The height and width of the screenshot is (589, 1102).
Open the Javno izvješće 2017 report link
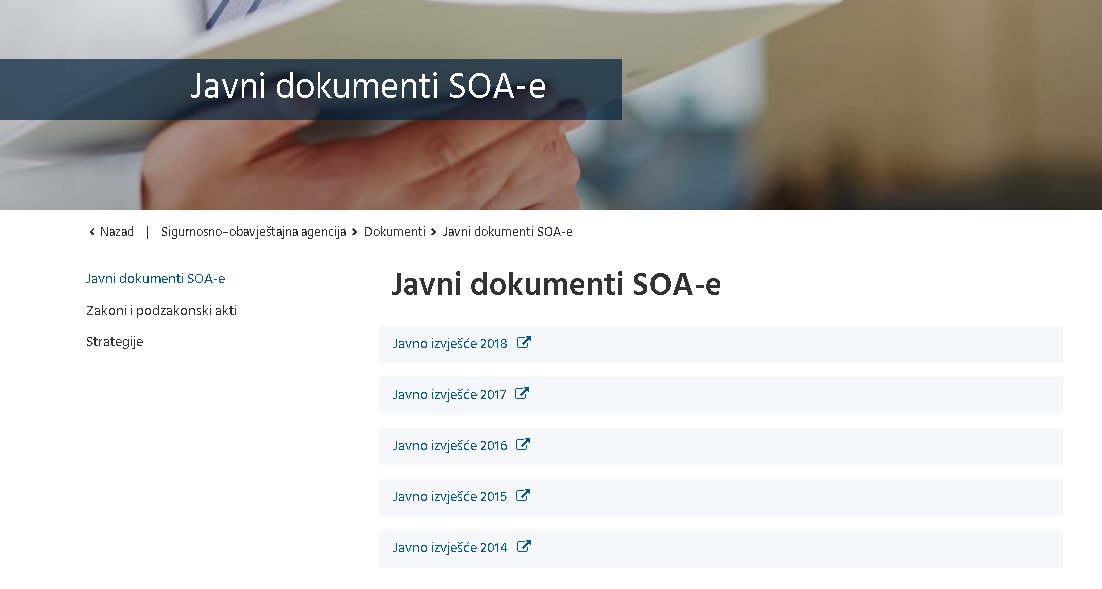coord(449,395)
